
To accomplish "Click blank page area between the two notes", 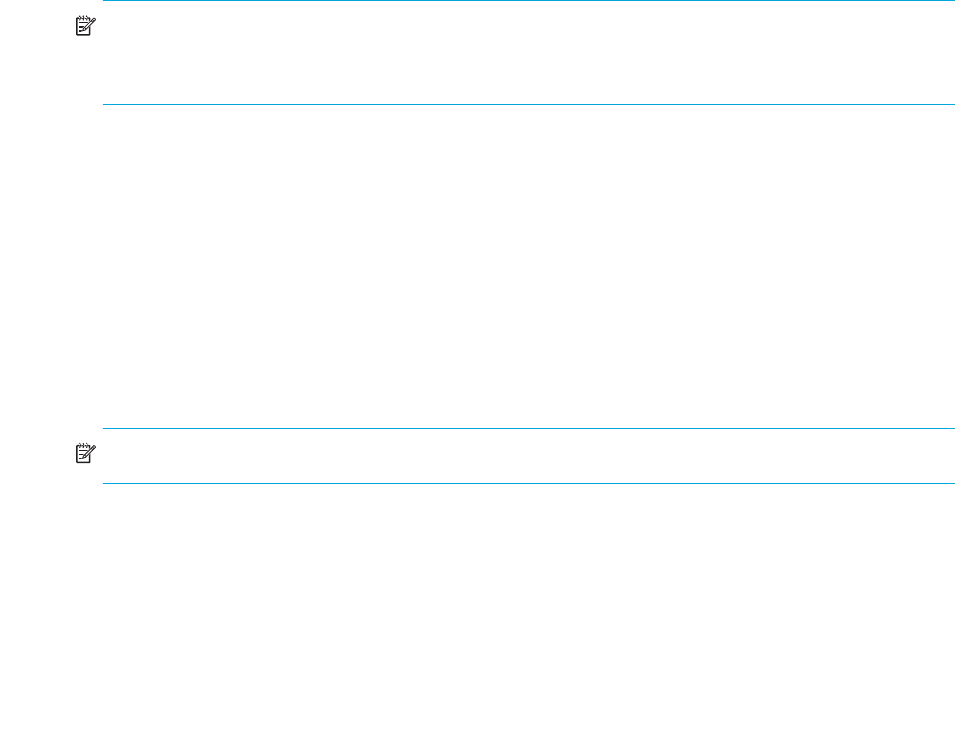I will point(529,266).
